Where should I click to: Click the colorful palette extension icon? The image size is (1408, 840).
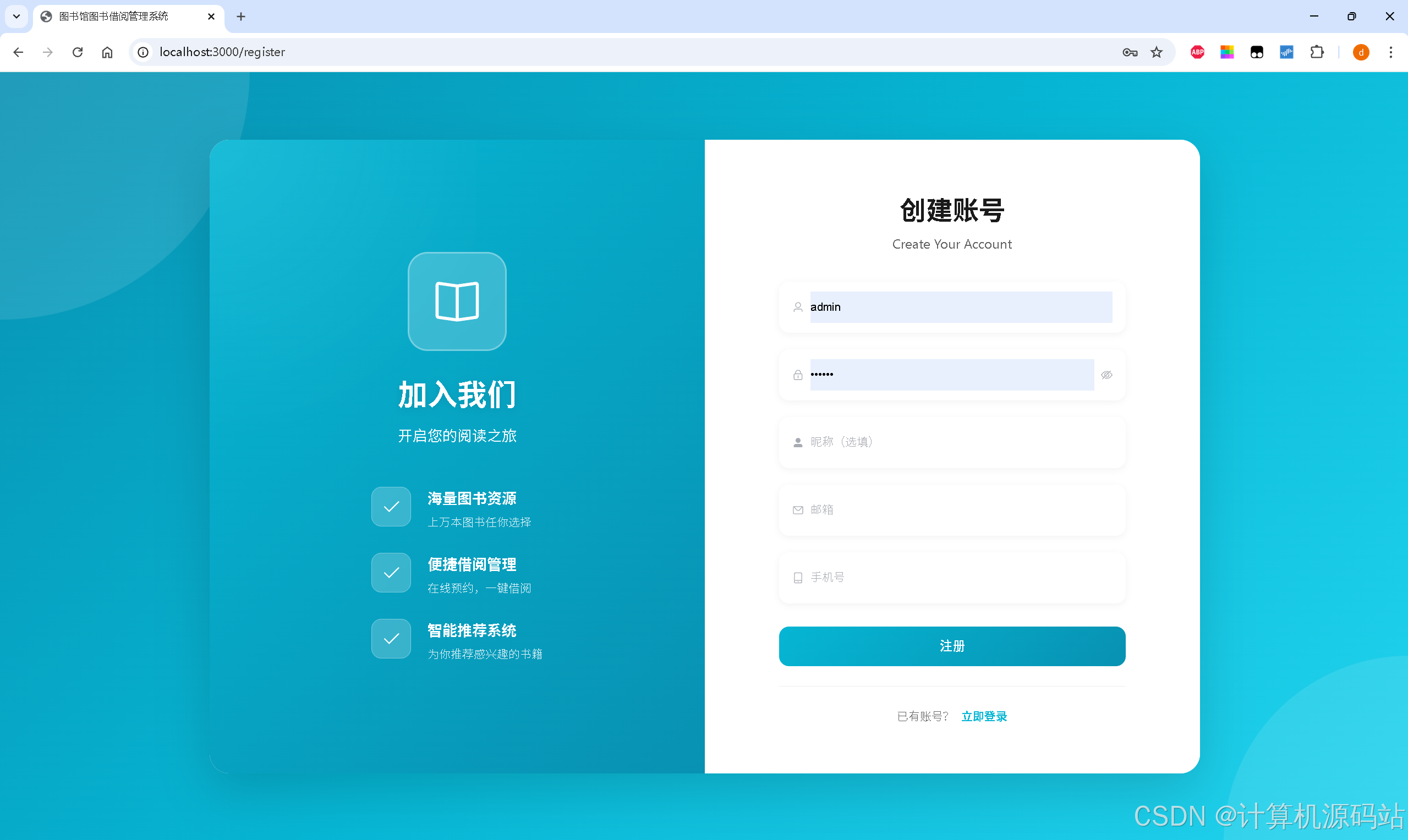pos(1227,52)
